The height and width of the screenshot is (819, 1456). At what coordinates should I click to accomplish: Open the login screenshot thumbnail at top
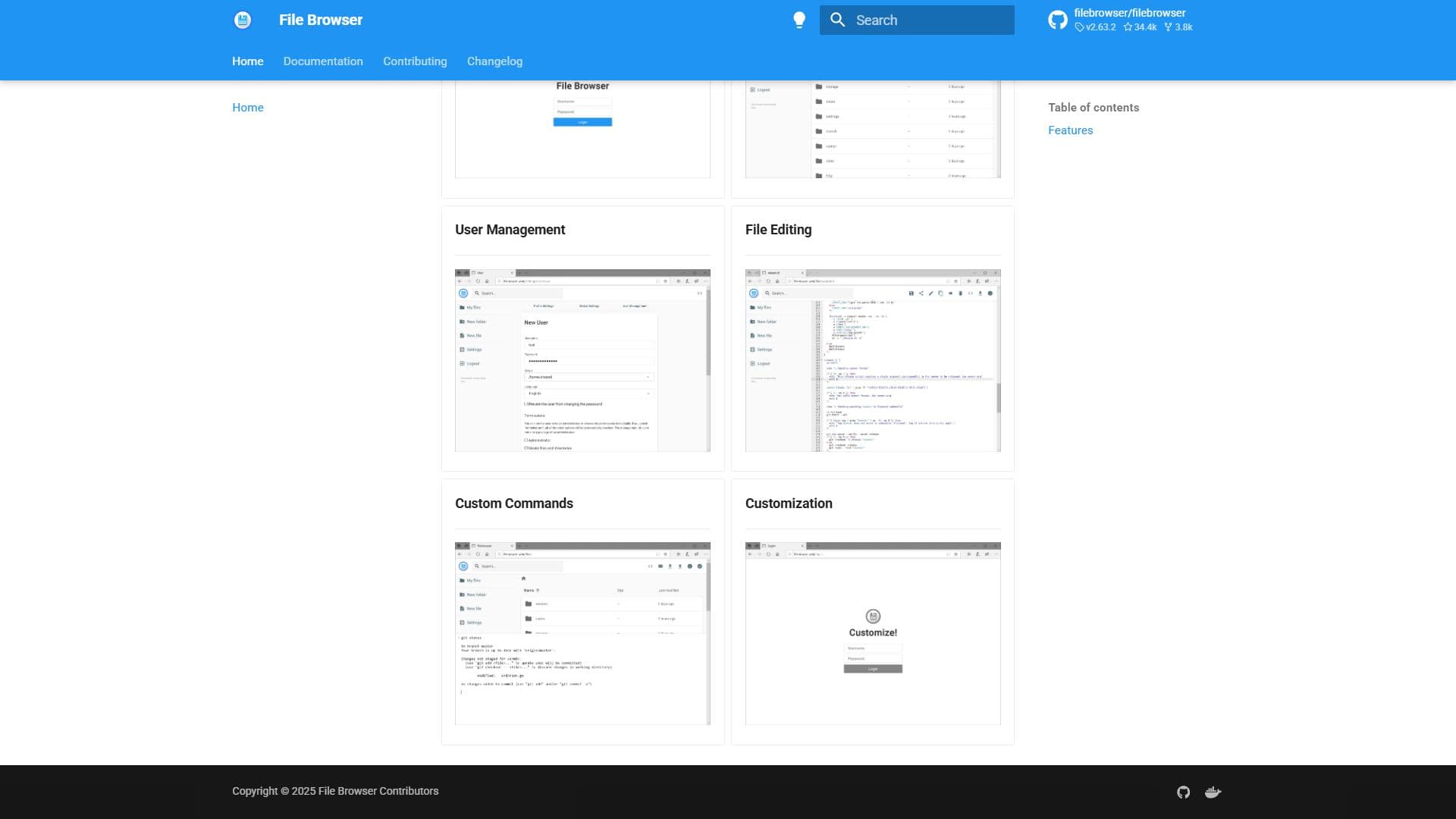click(582, 129)
